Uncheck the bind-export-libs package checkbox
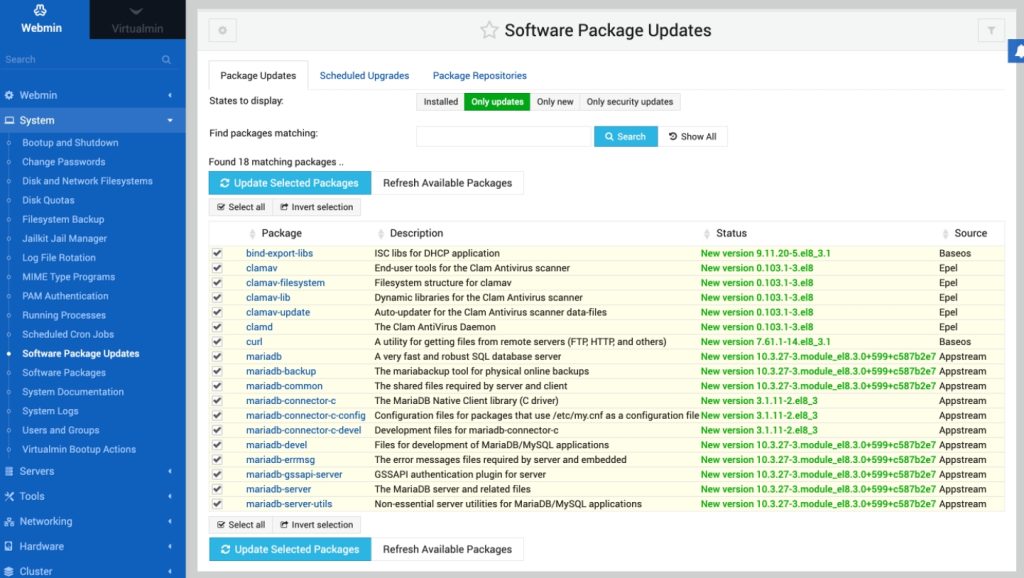The height and width of the screenshot is (578, 1024). [x=217, y=254]
